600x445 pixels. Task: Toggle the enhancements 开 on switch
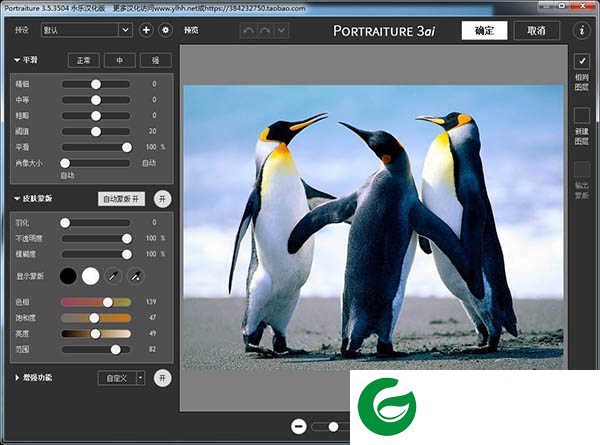tap(163, 378)
